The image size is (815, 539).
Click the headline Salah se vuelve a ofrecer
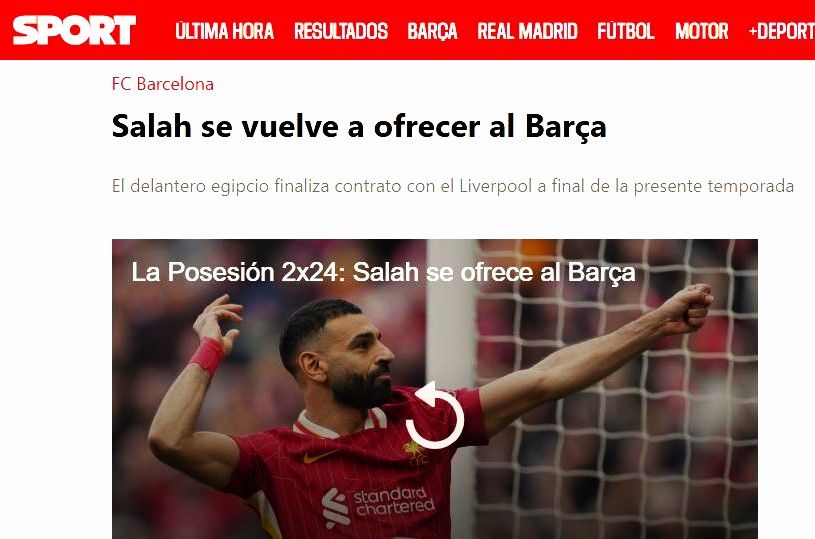(359, 126)
